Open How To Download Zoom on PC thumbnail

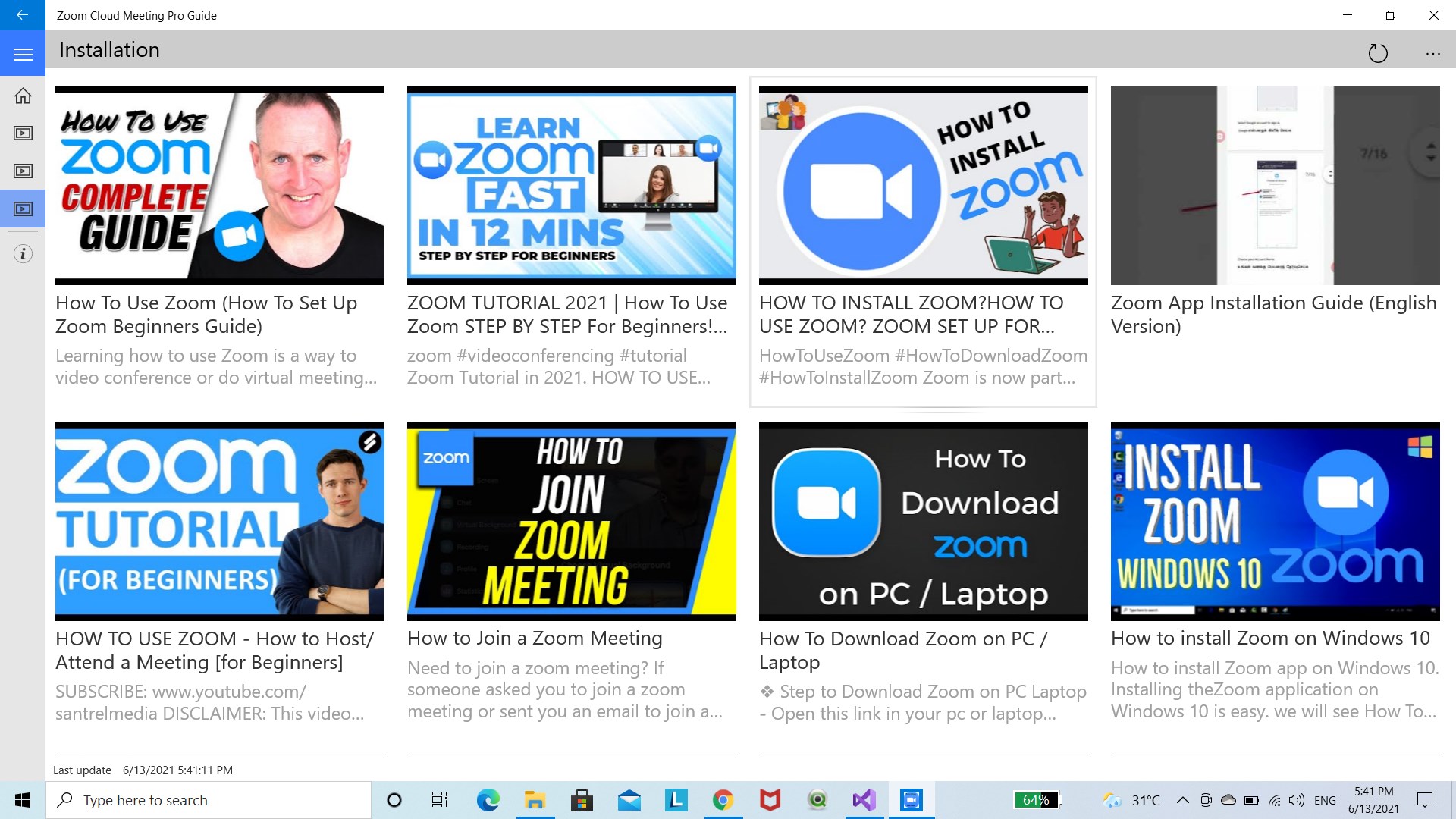(x=923, y=521)
